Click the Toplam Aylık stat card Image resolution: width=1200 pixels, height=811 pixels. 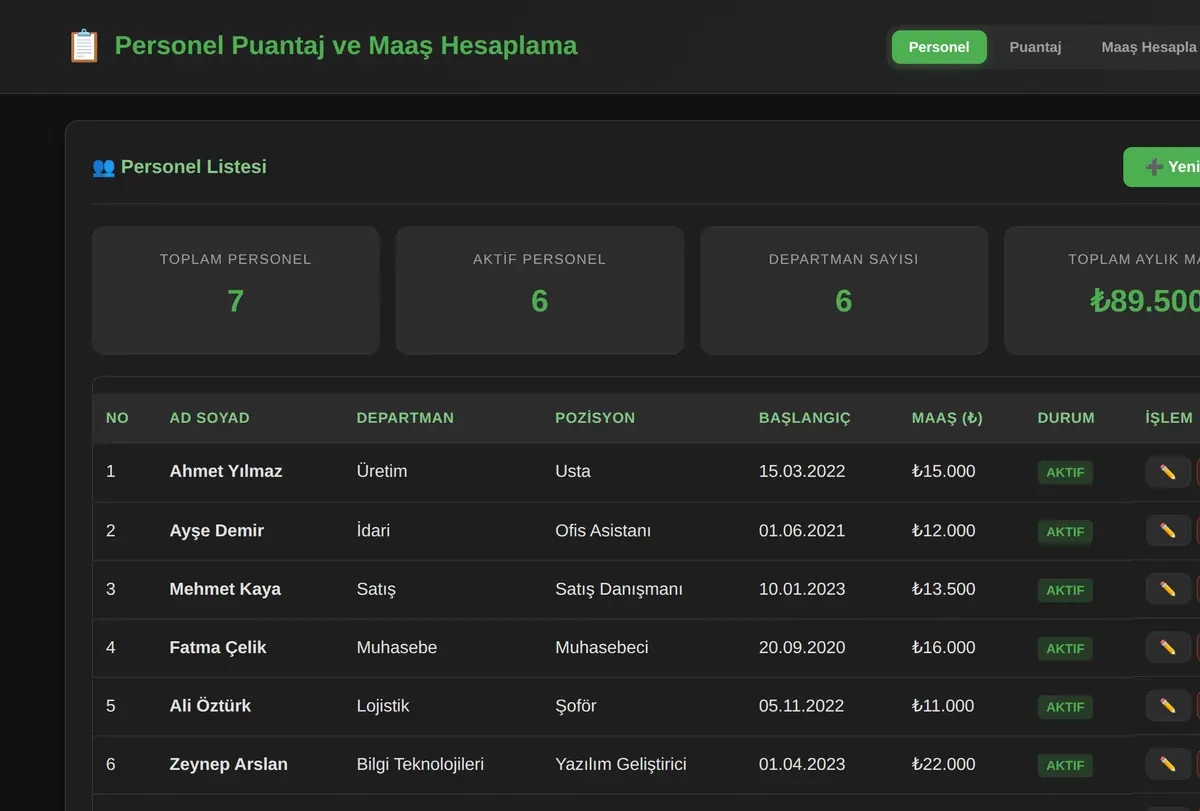[x=1102, y=290]
